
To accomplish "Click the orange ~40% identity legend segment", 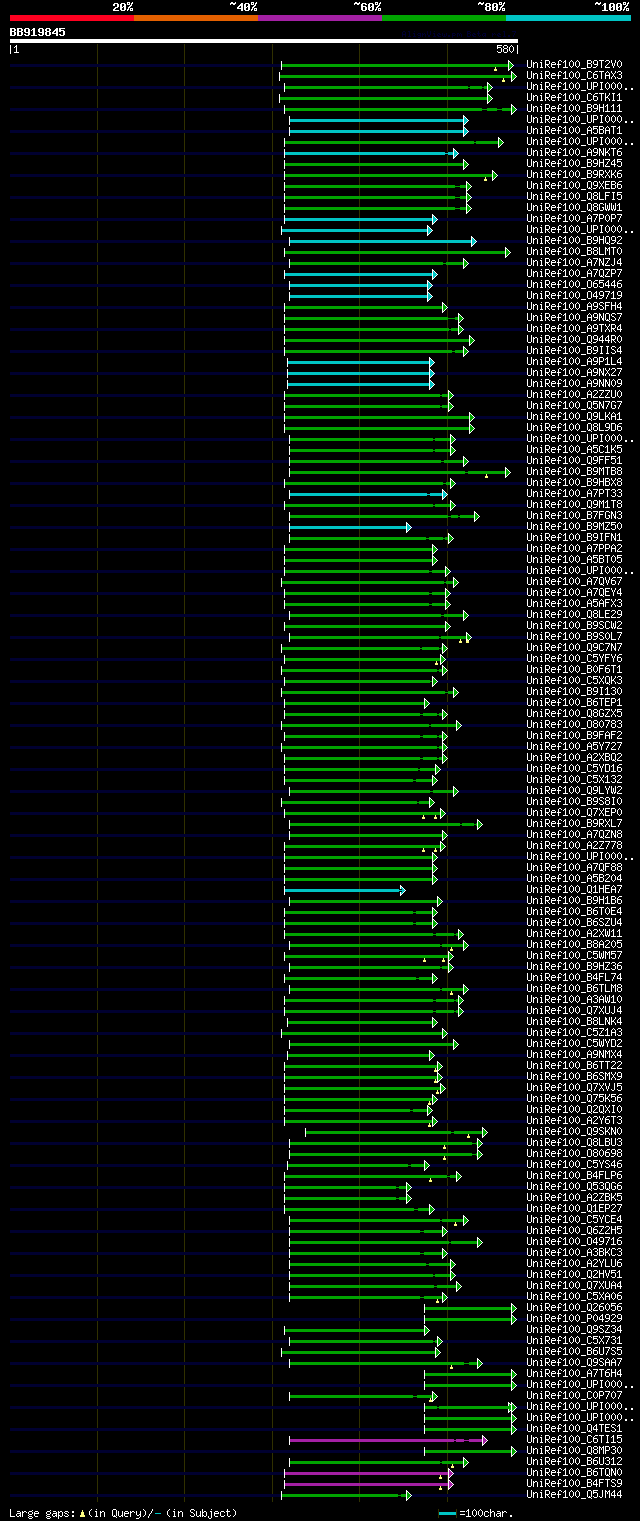I will click(196, 17).
